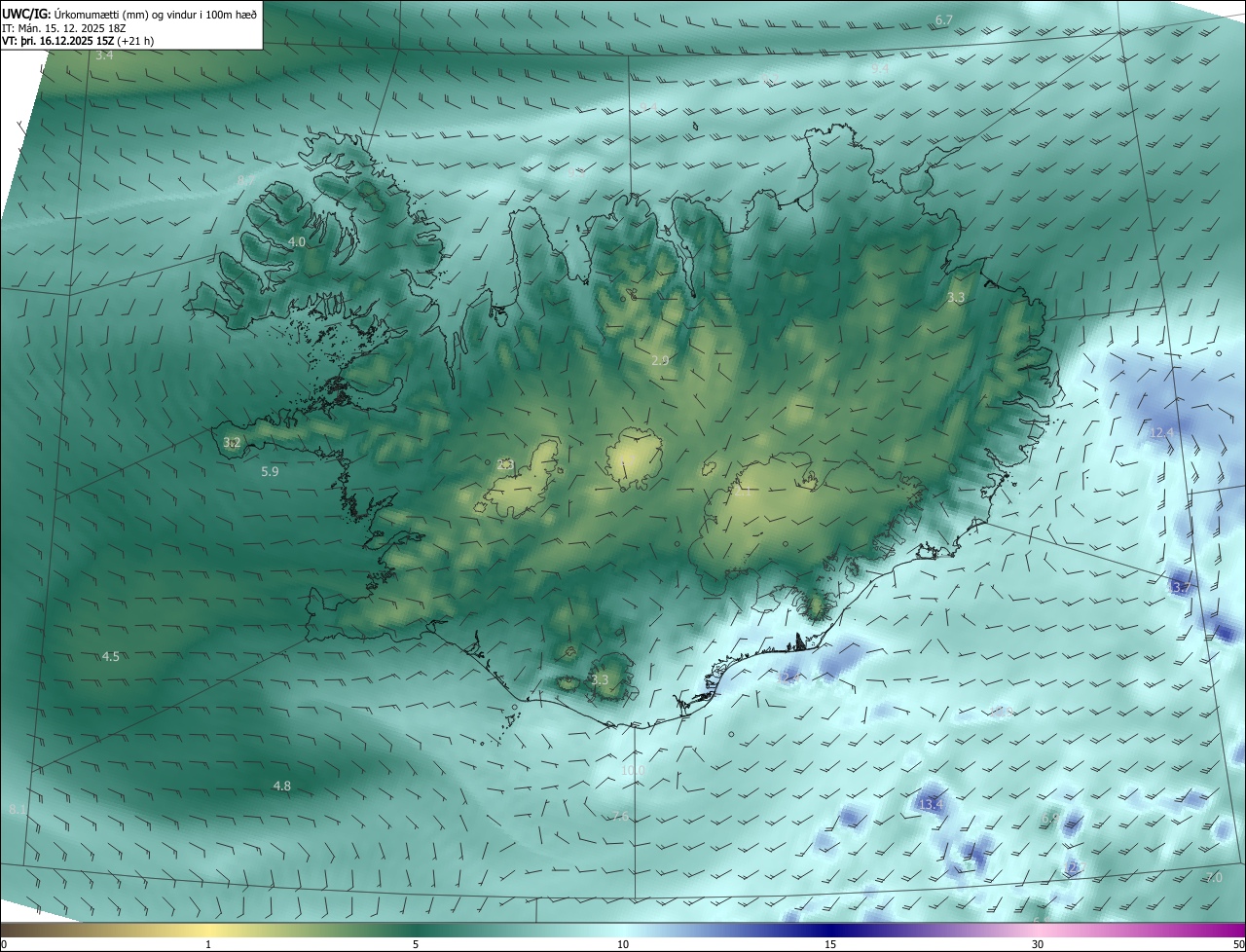Click the 5.9 value on the map
This screenshot has height=952, width=1246.
pyautogui.click(x=270, y=472)
